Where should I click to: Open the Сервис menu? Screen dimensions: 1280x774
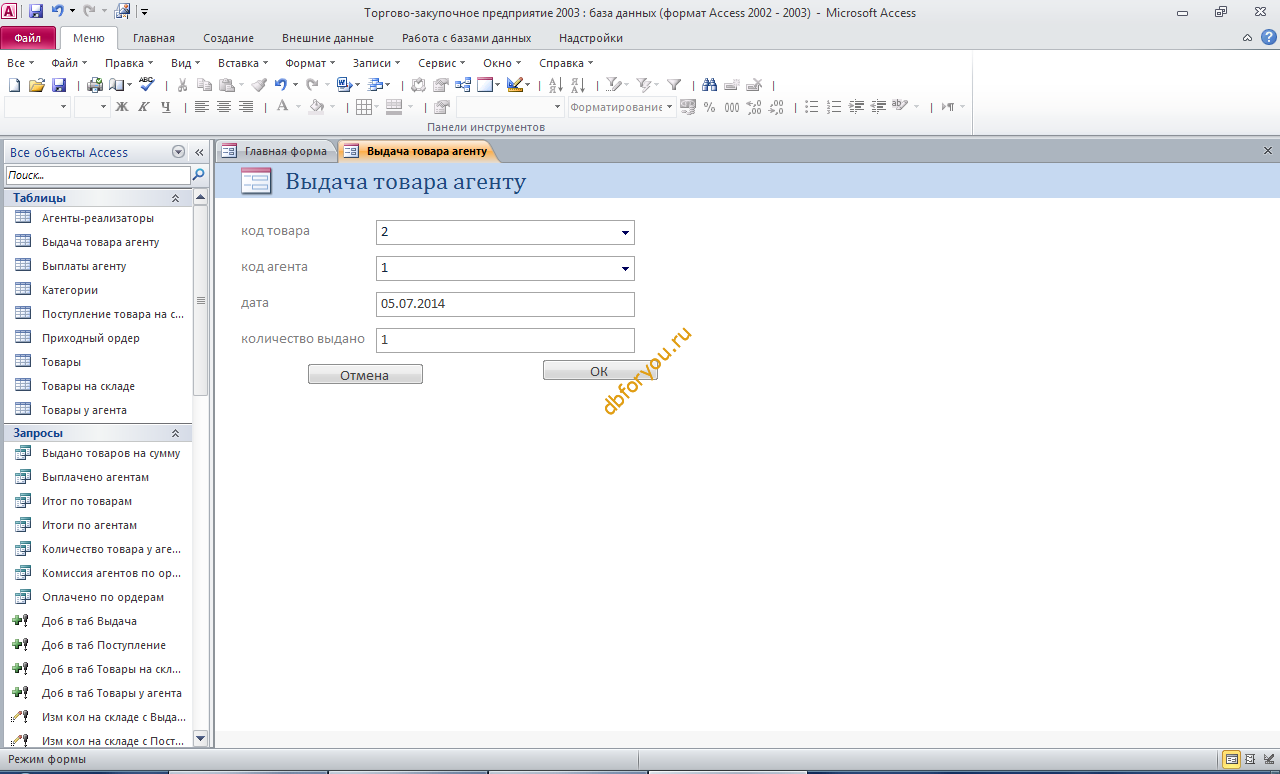(440, 63)
